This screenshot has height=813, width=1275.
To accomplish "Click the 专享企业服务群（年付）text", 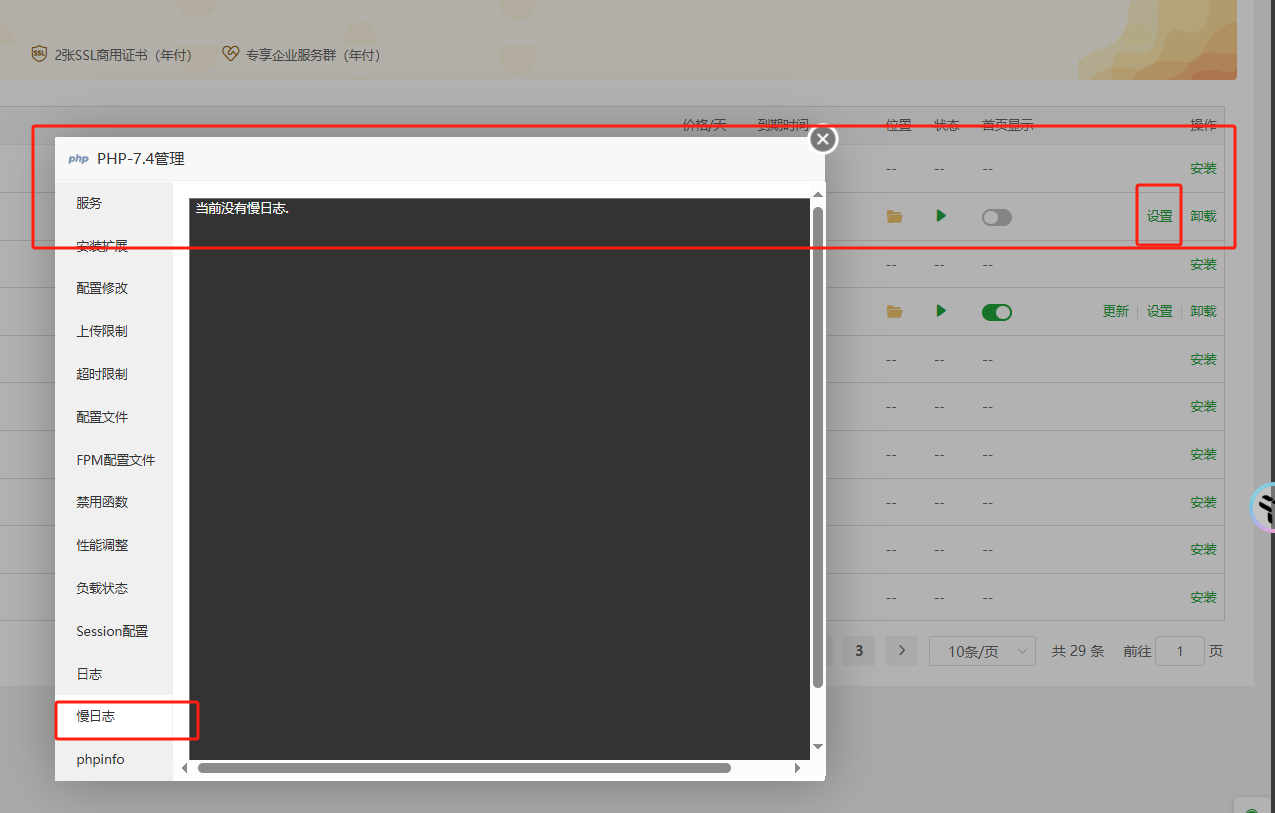I will coord(313,55).
